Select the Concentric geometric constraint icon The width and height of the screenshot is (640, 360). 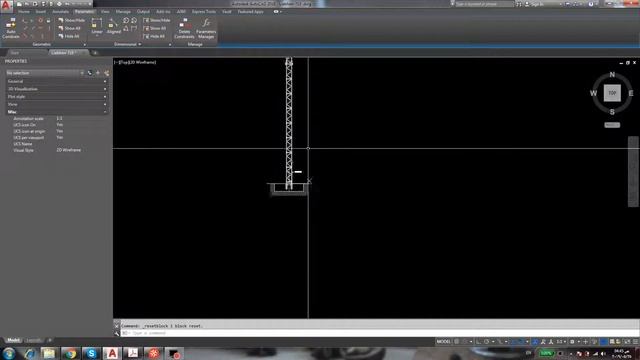click(x=40, y=20)
